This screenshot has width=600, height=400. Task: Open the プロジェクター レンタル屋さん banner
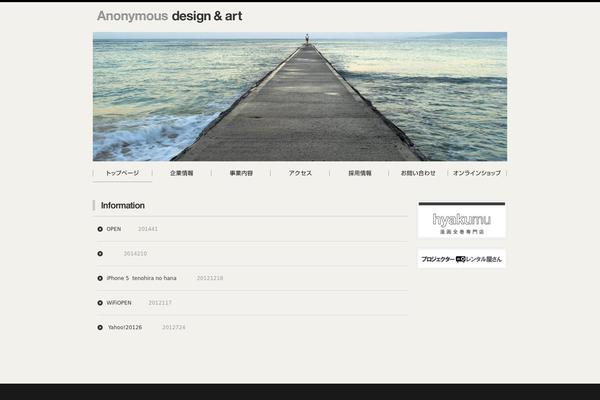(x=461, y=259)
